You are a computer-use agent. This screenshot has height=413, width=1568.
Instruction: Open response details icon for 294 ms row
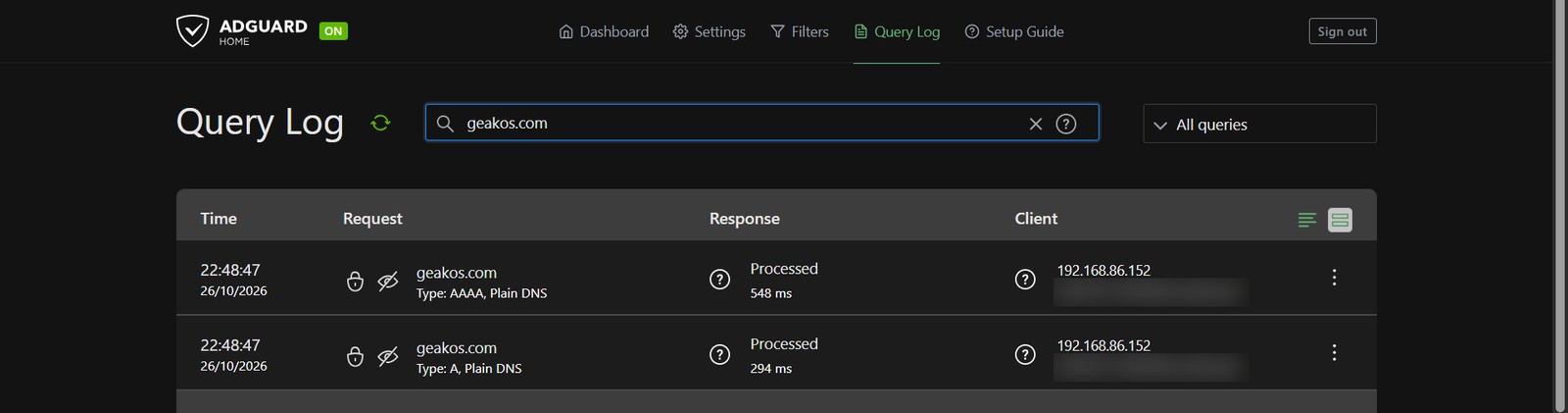pos(719,355)
